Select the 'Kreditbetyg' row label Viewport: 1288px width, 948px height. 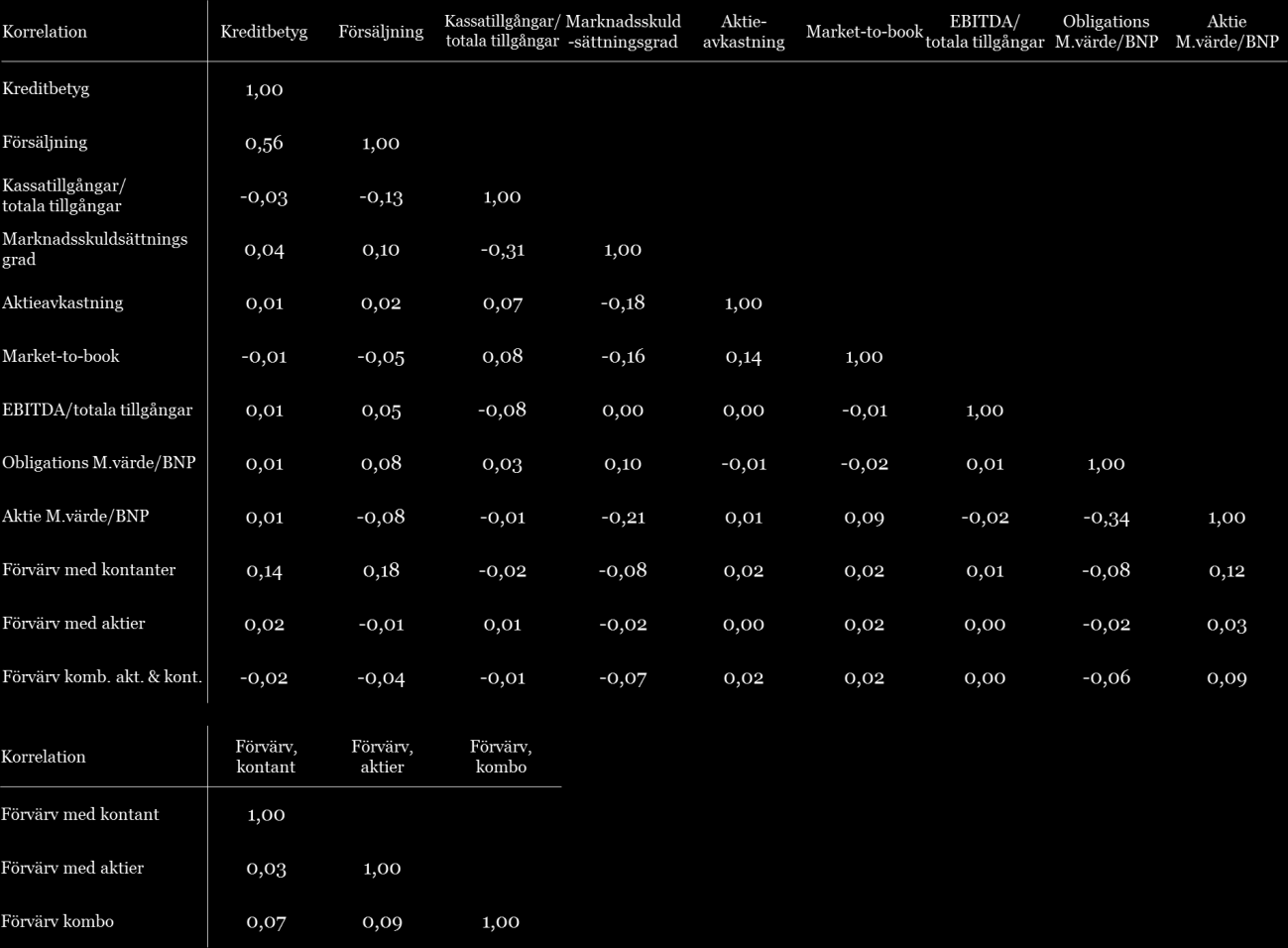(x=46, y=88)
